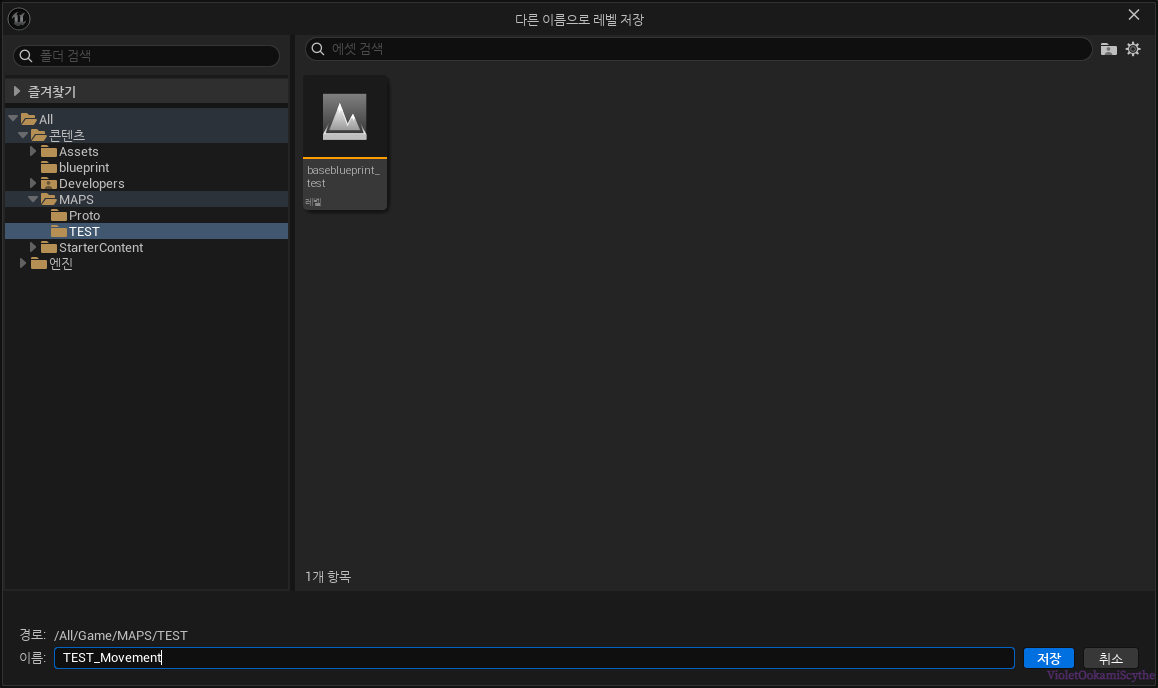Select the Assets tree label
The image size is (1158, 688).
(x=78, y=151)
